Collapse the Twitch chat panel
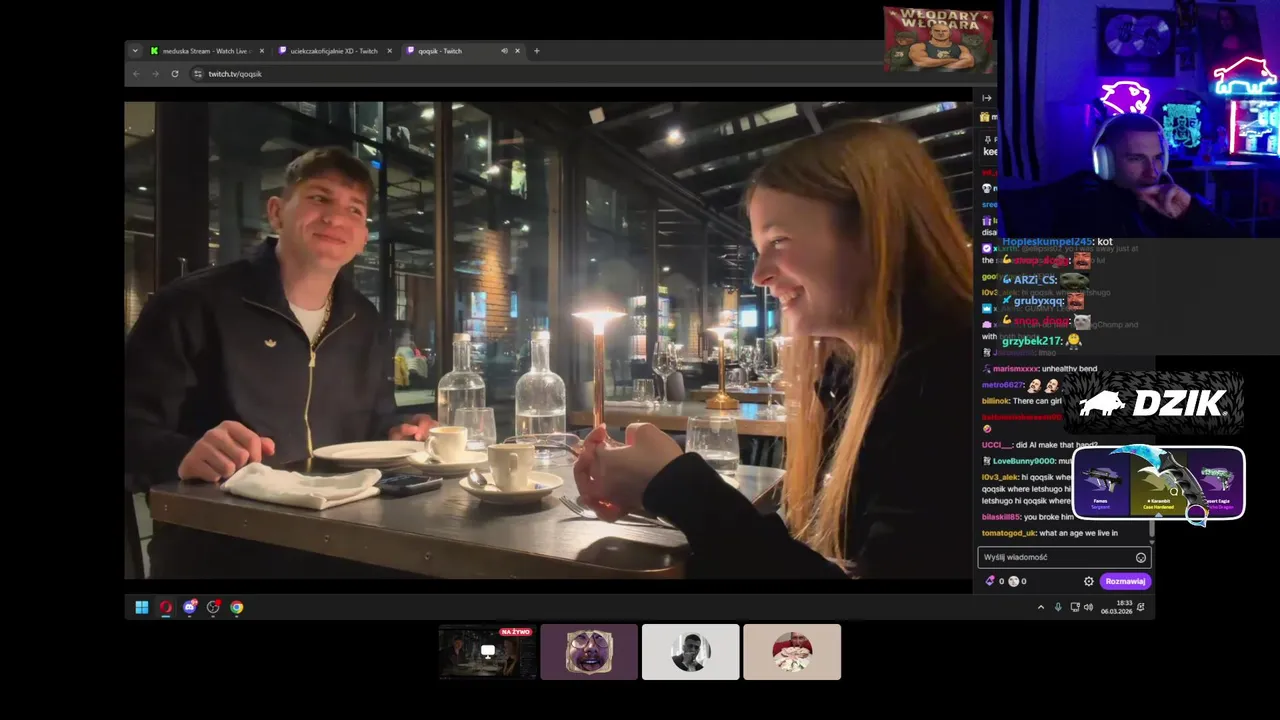1280x720 pixels. point(987,98)
